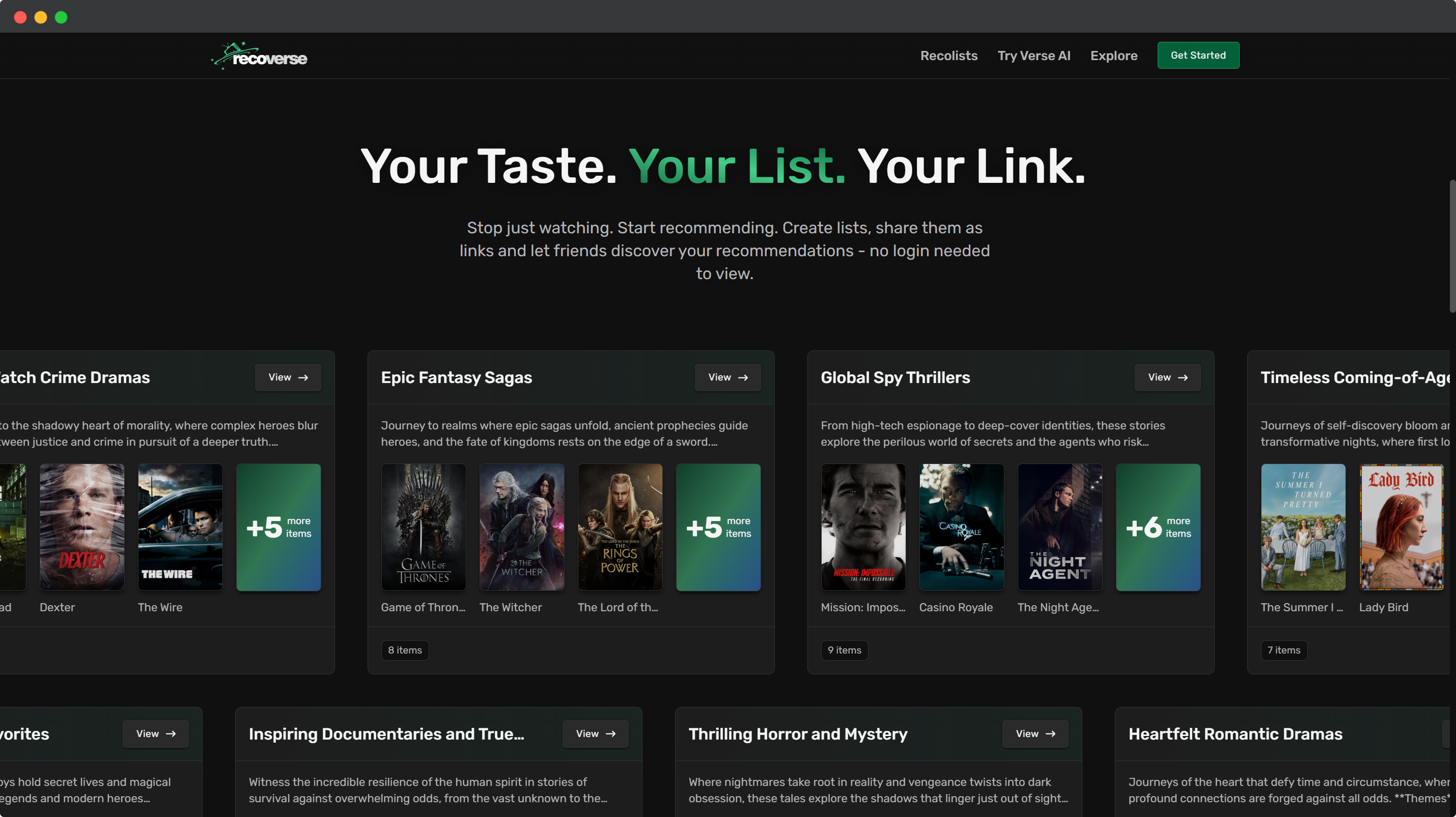Viewport: 1456px width, 817px height.
Task: Click The Lord of th... label
Action: click(618, 607)
